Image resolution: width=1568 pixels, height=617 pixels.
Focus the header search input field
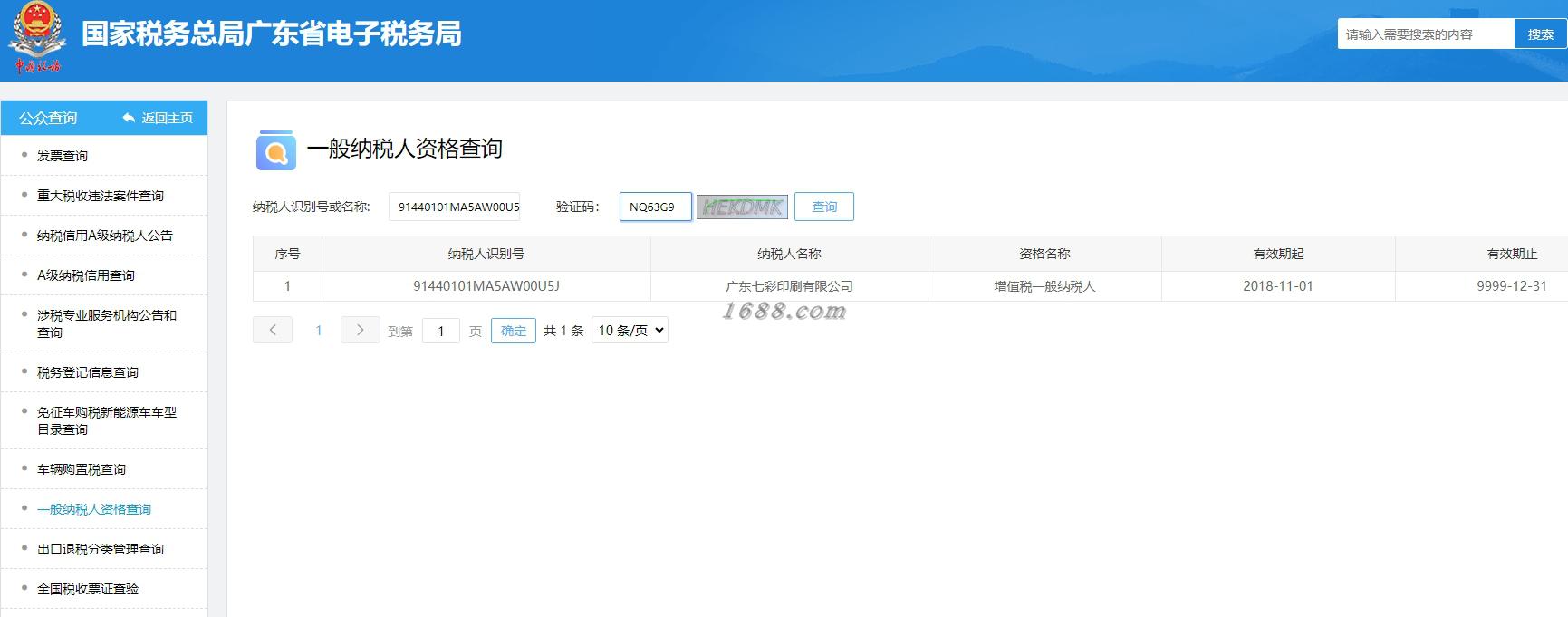pyautogui.click(x=1426, y=34)
